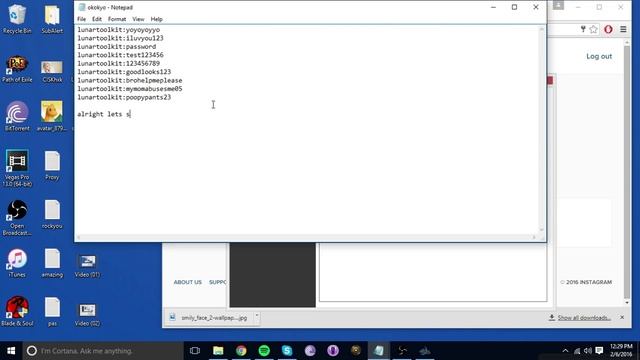Launch Path of Exile shortcut

17,68
